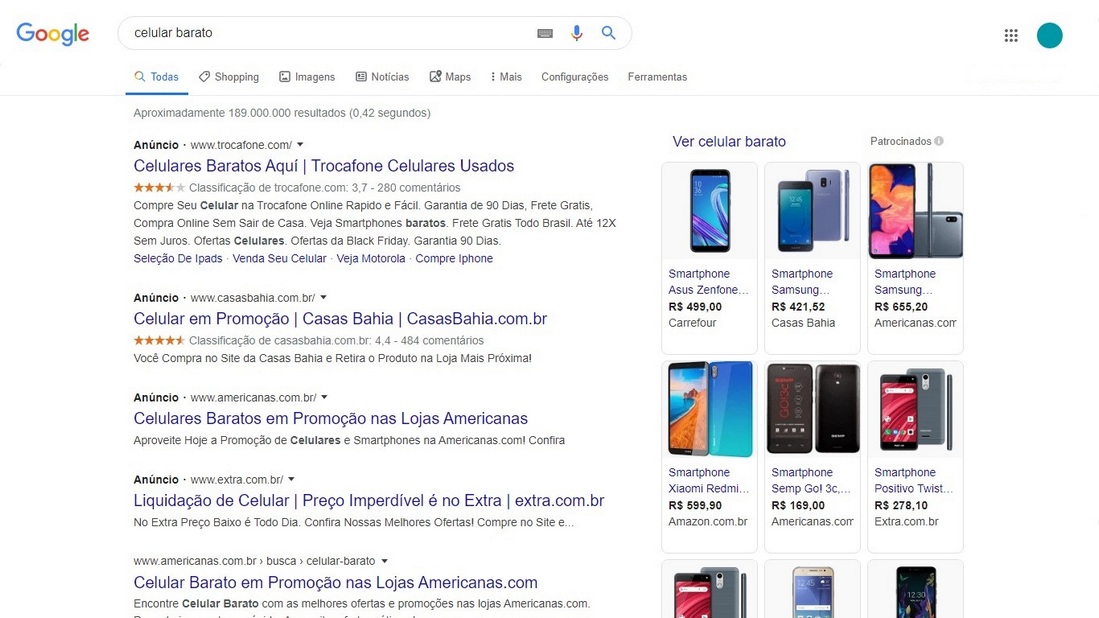The image size is (1099, 618).
Task: Click the Positivo Twist product image
Action: (915, 409)
